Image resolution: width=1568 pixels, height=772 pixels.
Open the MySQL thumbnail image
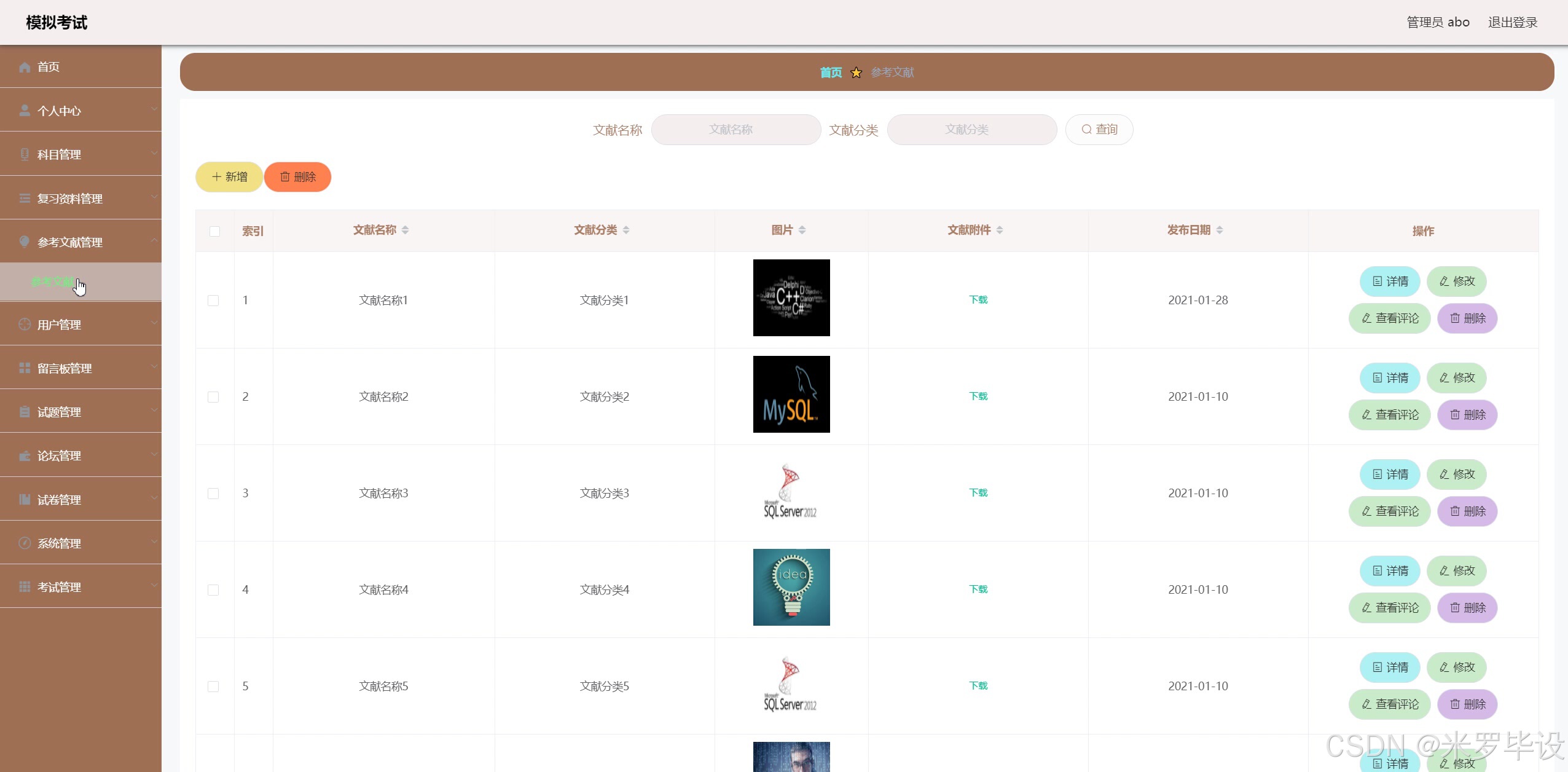coord(791,395)
